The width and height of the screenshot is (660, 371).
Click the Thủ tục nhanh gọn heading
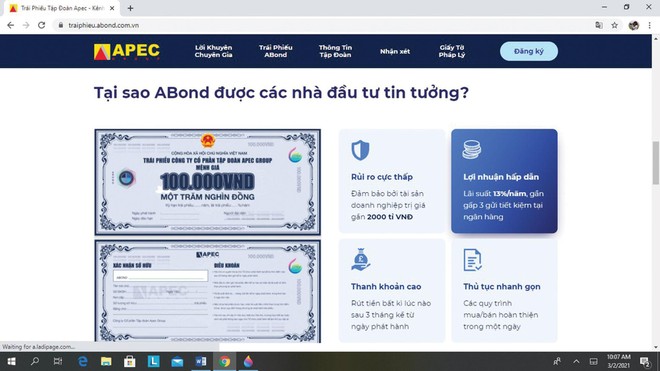pyautogui.click(x=502, y=286)
